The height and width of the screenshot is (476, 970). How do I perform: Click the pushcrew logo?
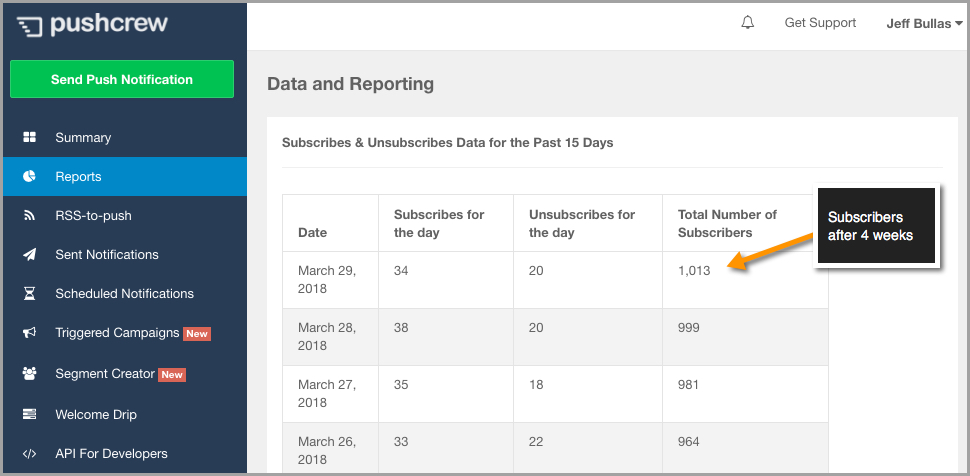tap(92, 24)
